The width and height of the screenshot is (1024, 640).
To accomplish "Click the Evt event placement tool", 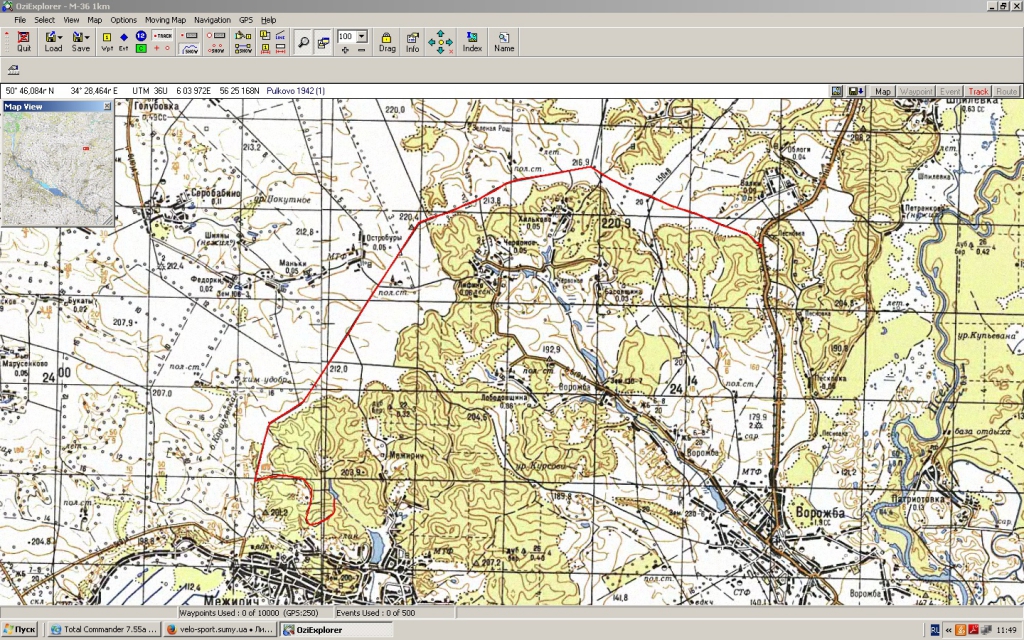I will [x=124, y=41].
